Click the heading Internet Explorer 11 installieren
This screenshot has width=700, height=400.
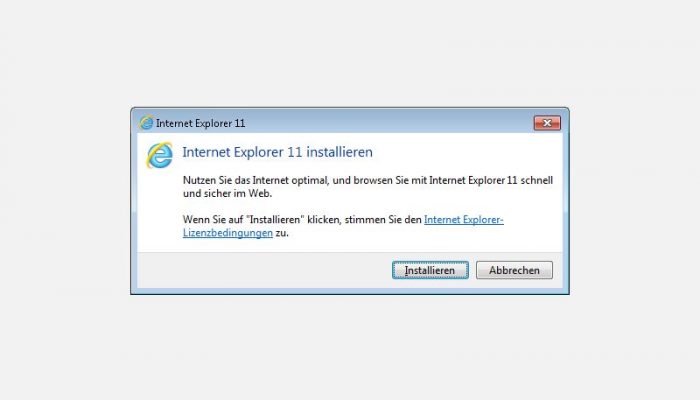(277, 152)
